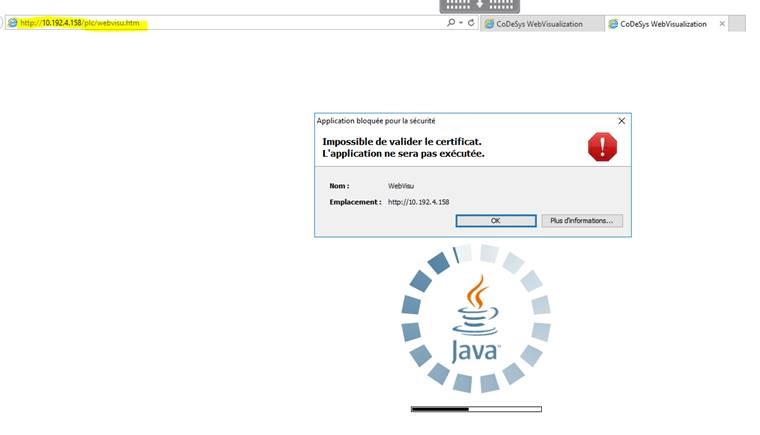Click the Internet Explorer page icon in address bar
The height and width of the screenshot is (435, 760).
coord(12,23)
